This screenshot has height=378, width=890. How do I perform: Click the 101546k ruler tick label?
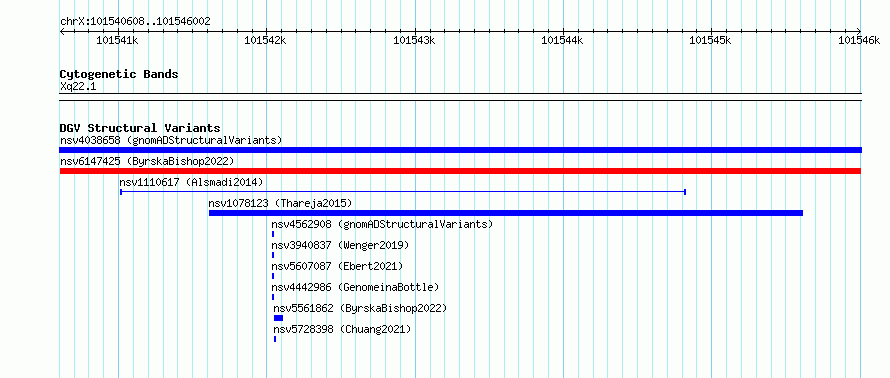(x=859, y=40)
